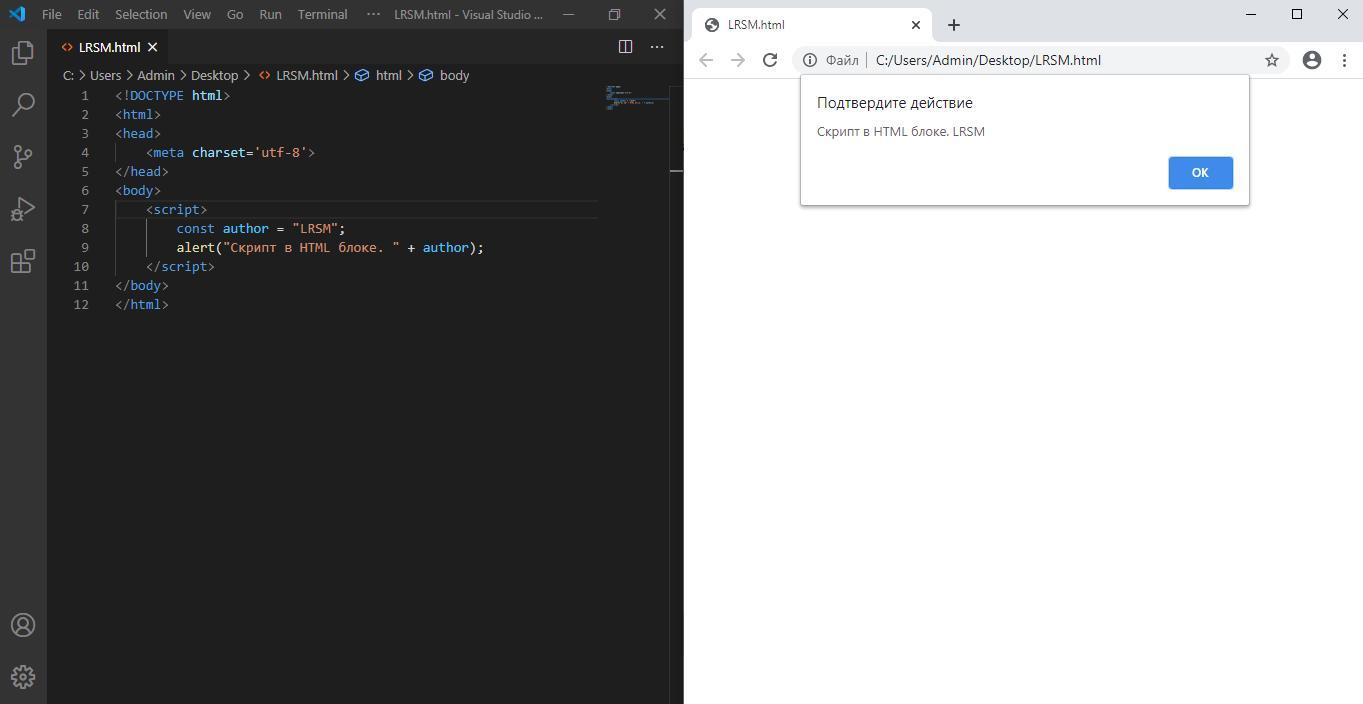The image size is (1363, 704).
Task: Click the Desktop breadcrumb segment
Action: coord(215,75)
